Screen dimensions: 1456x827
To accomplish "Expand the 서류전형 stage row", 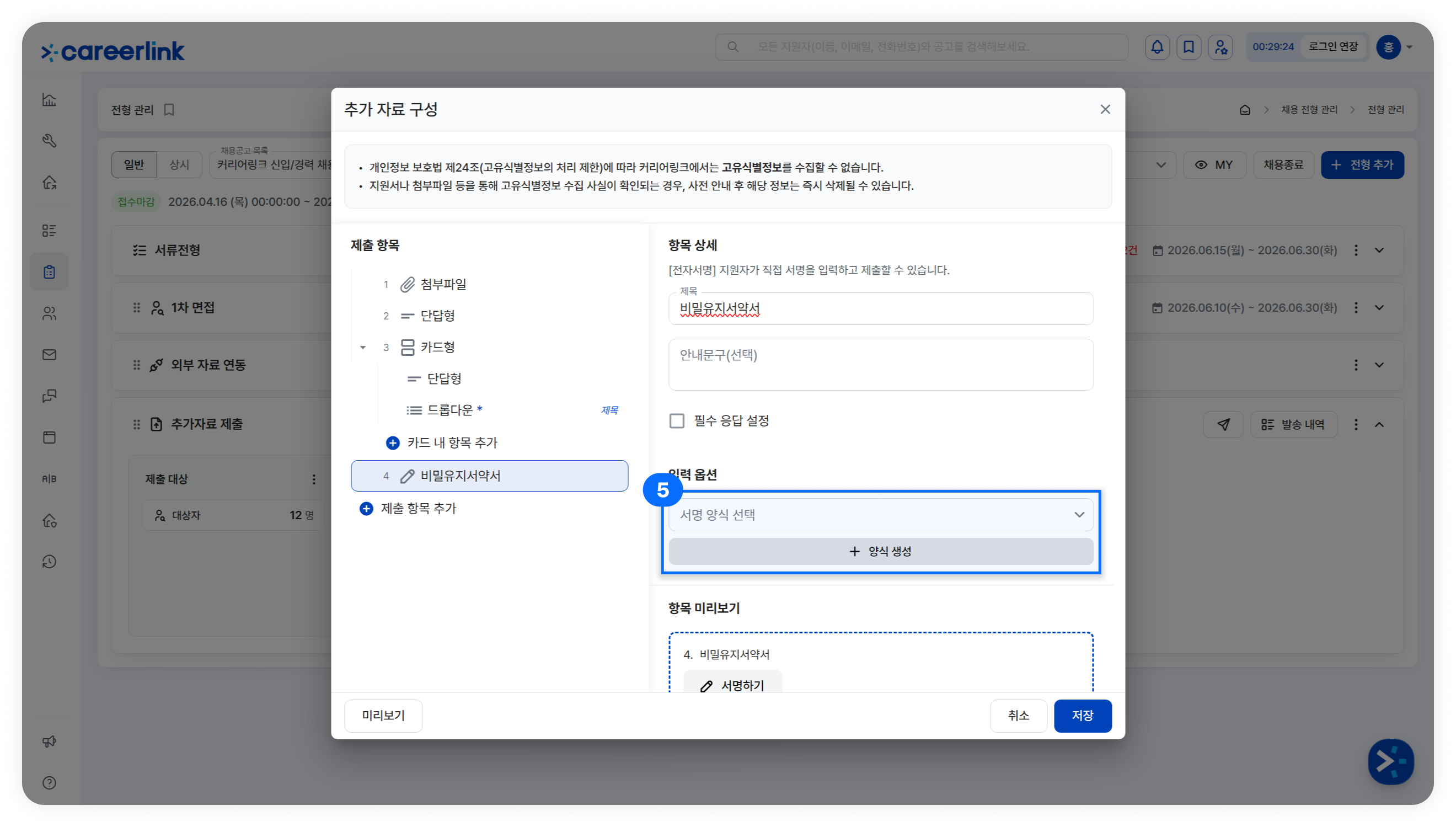I will (x=1379, y=250).
